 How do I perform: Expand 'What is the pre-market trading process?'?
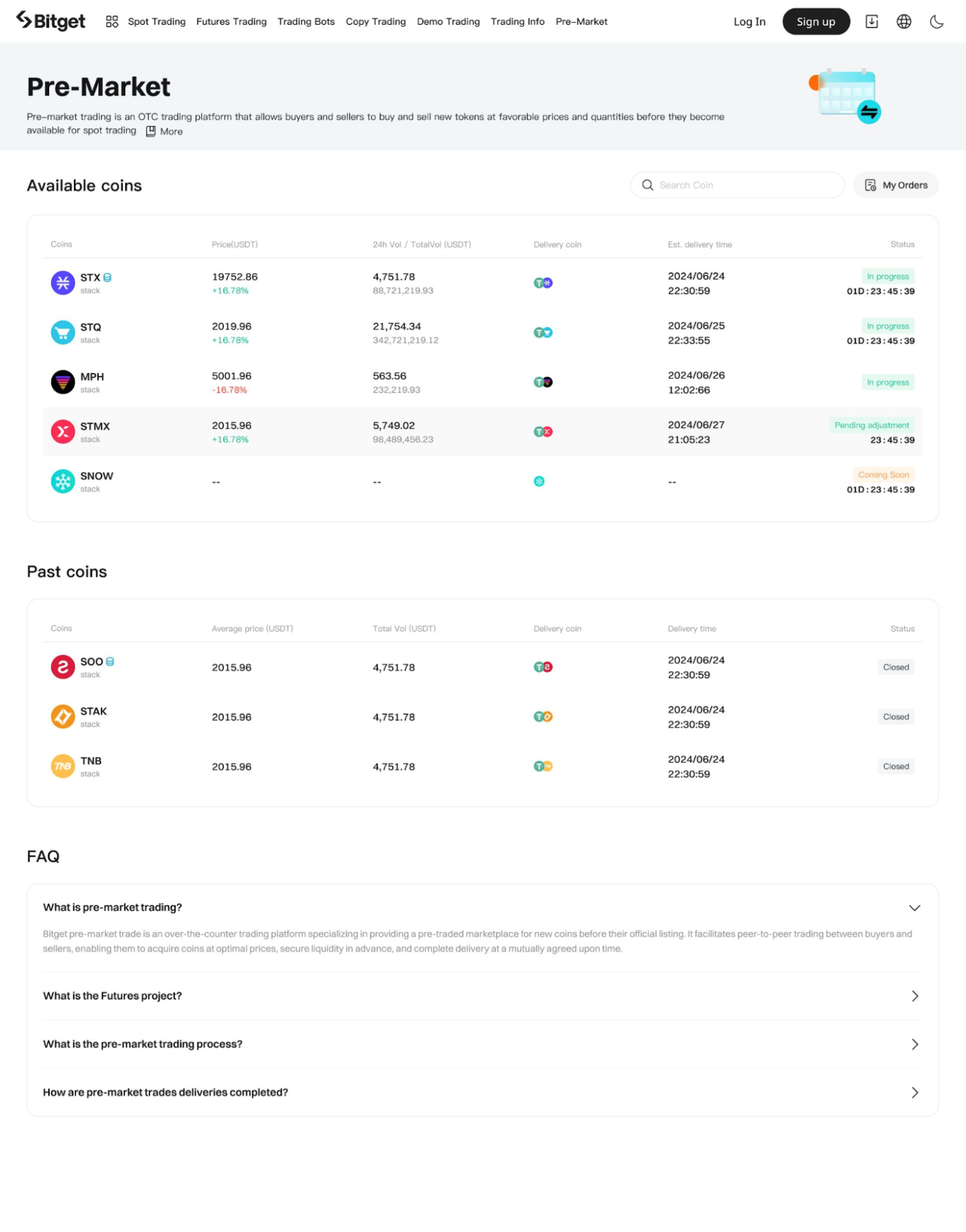point(914,1044)
